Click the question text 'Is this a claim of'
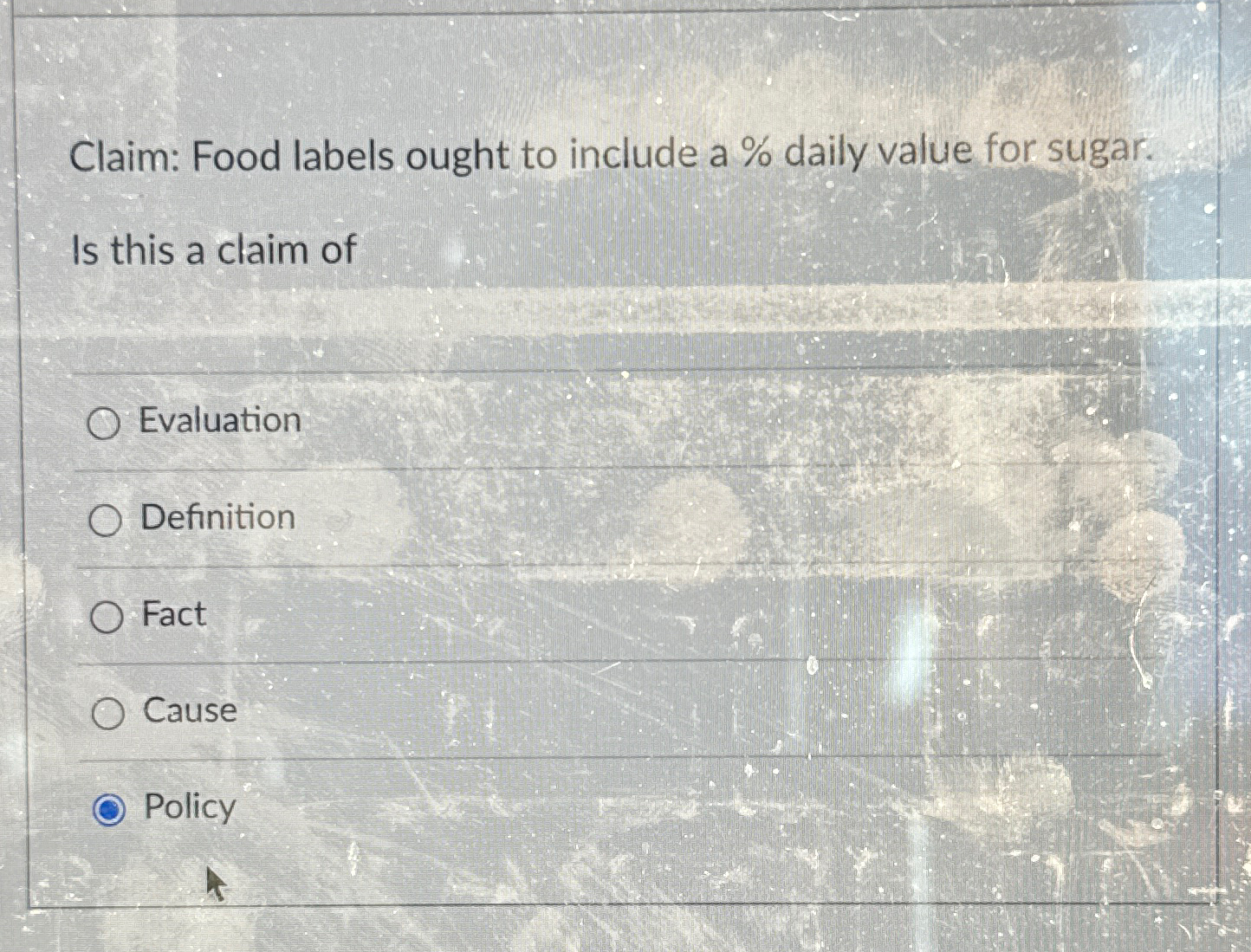The width and height of the screenshot is (1251, 952). 212,250
